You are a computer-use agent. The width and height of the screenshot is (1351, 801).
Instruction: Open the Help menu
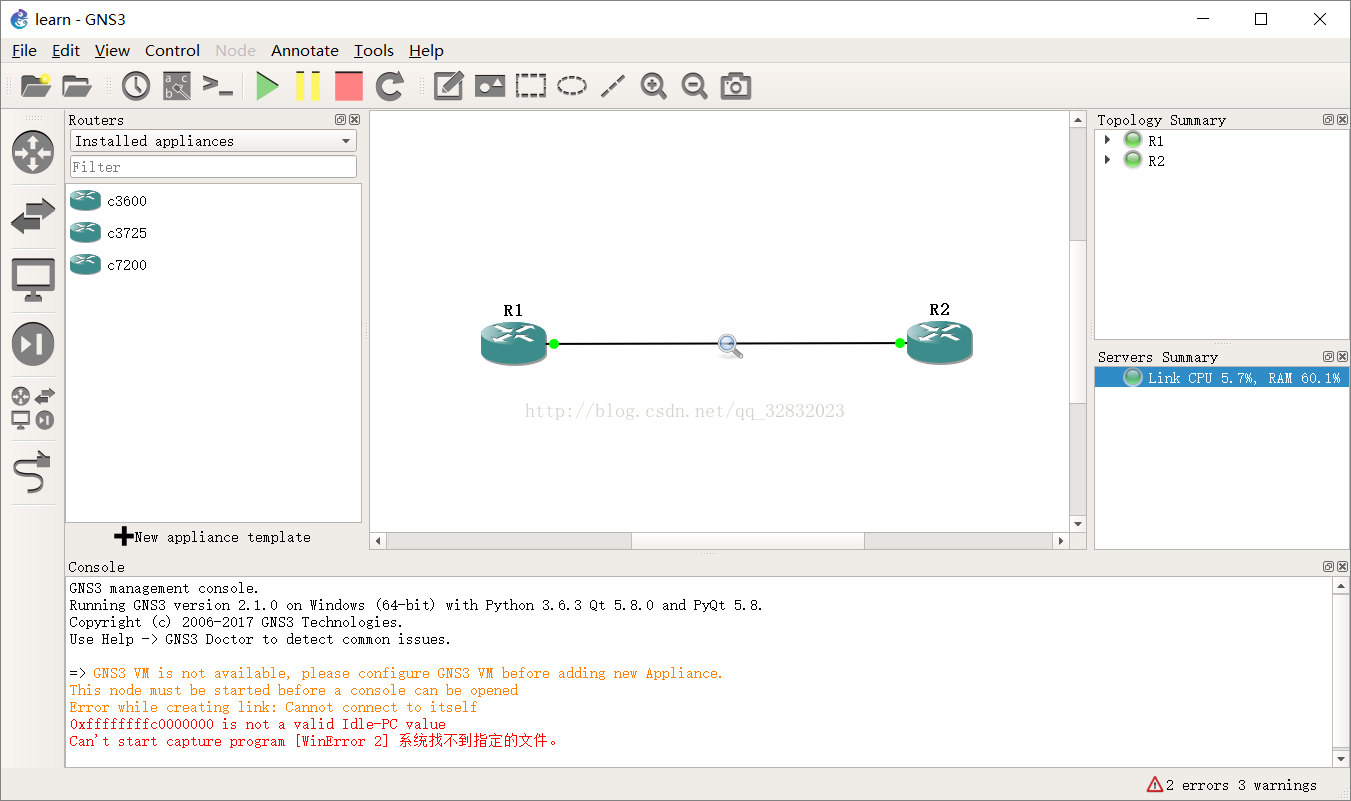point(426,50)
